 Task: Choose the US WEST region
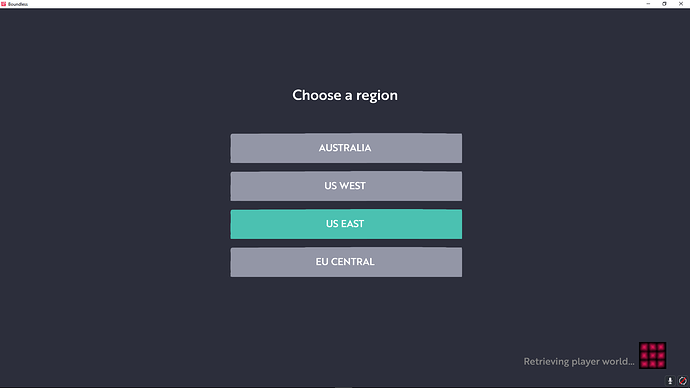click(x=346, y=186)
